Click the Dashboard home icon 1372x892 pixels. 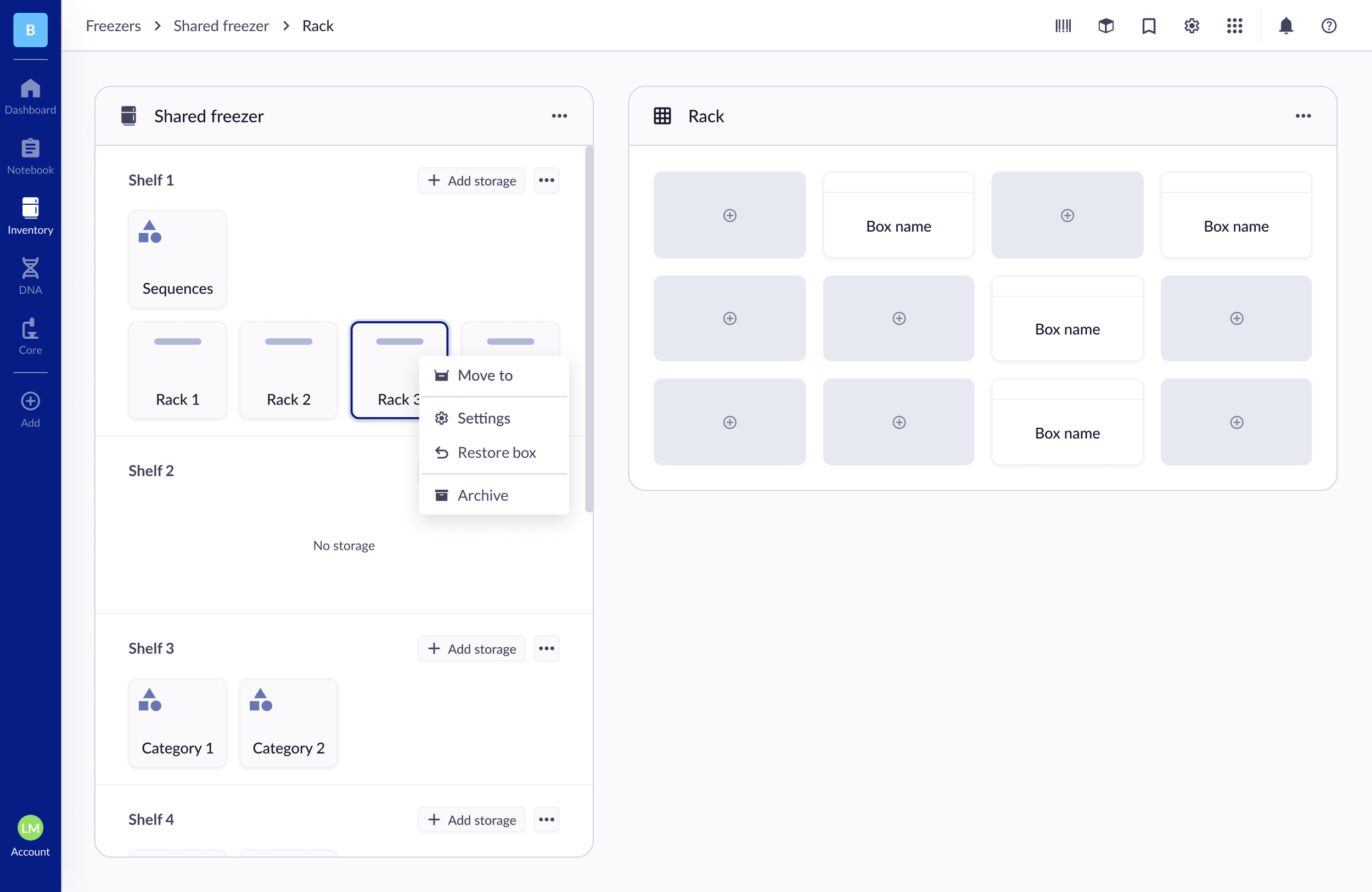[30, 95]
